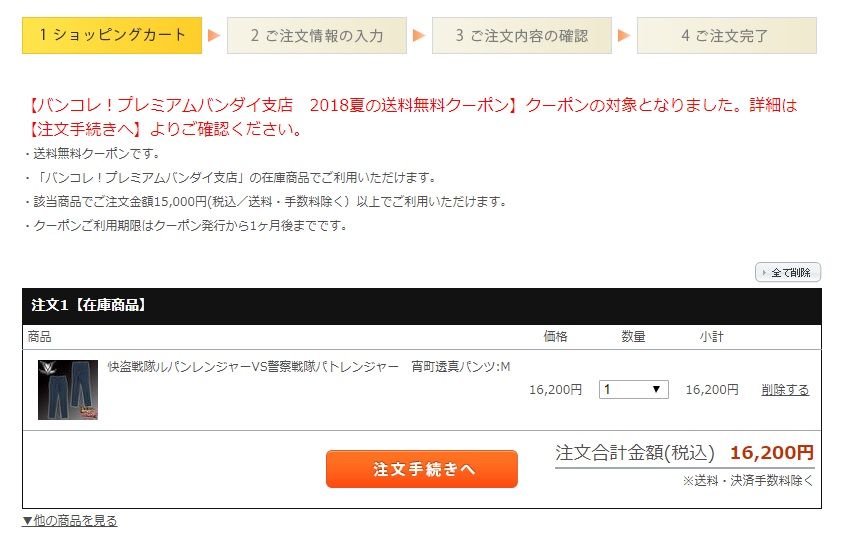Click the クーポンご利用期限 line

186,226
